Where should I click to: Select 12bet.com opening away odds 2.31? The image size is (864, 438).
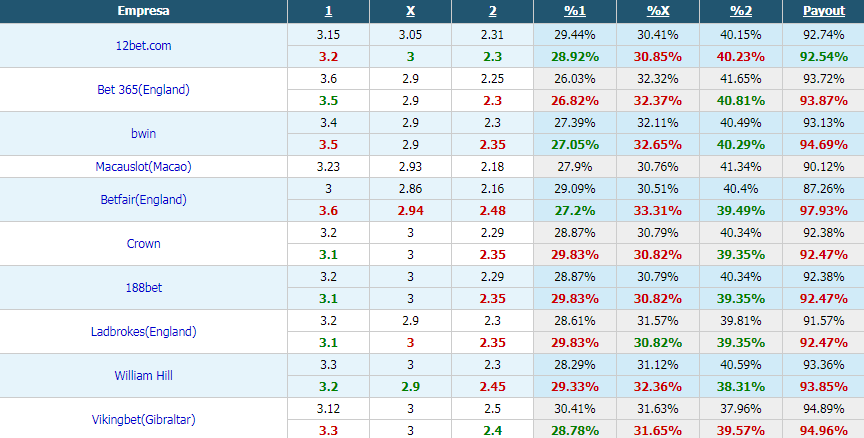point(493,35)
